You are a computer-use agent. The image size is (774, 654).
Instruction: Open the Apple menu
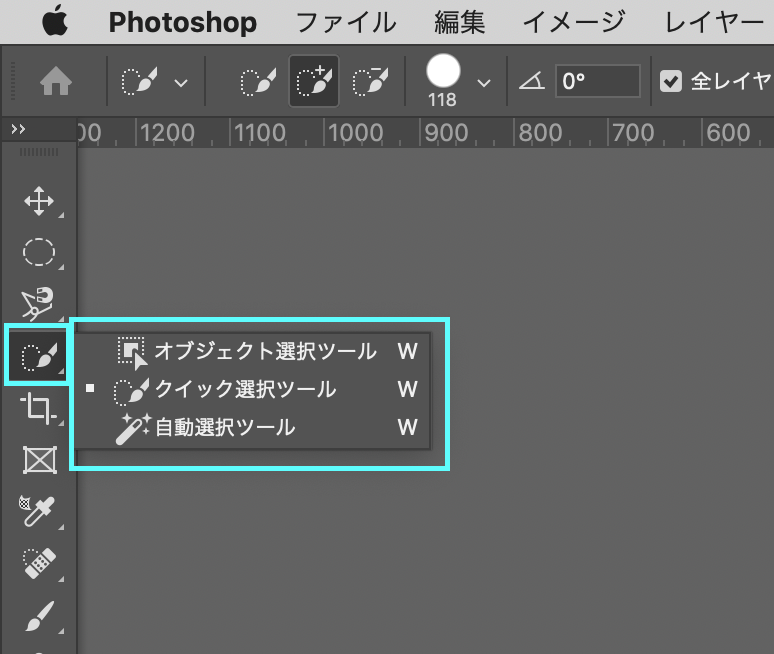(x=55, y=21)
